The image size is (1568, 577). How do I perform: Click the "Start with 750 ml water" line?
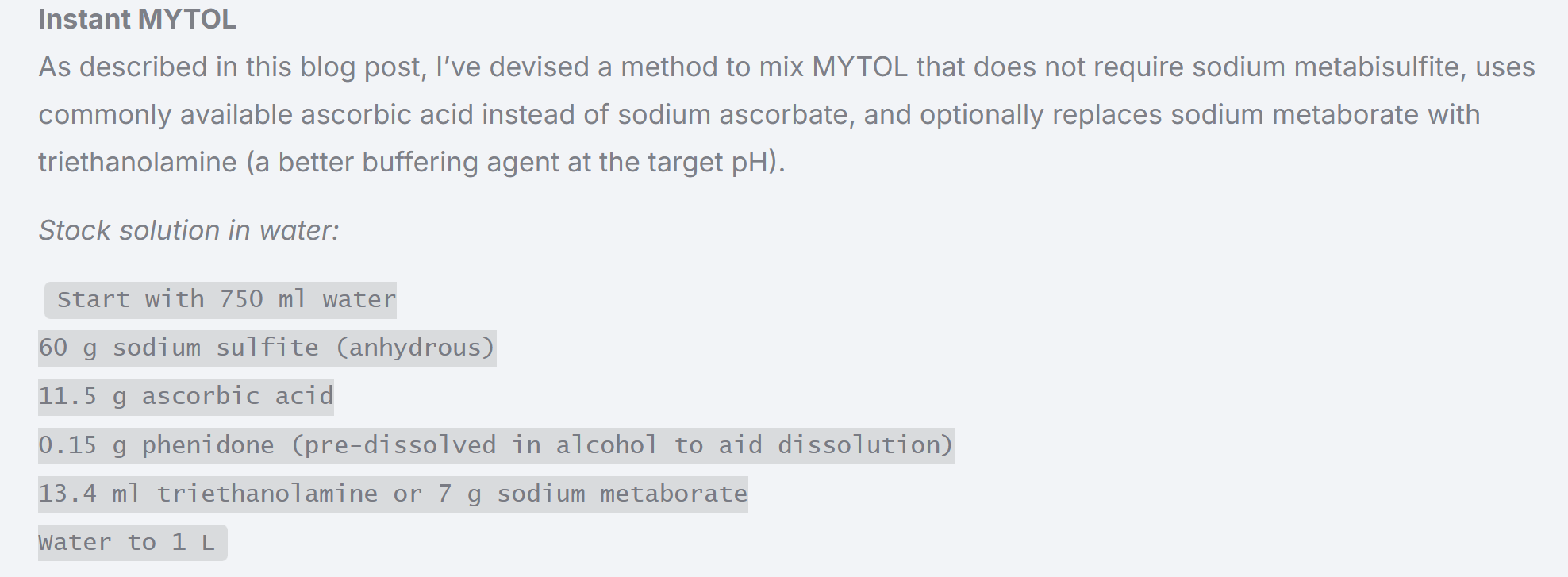point(225,300)
